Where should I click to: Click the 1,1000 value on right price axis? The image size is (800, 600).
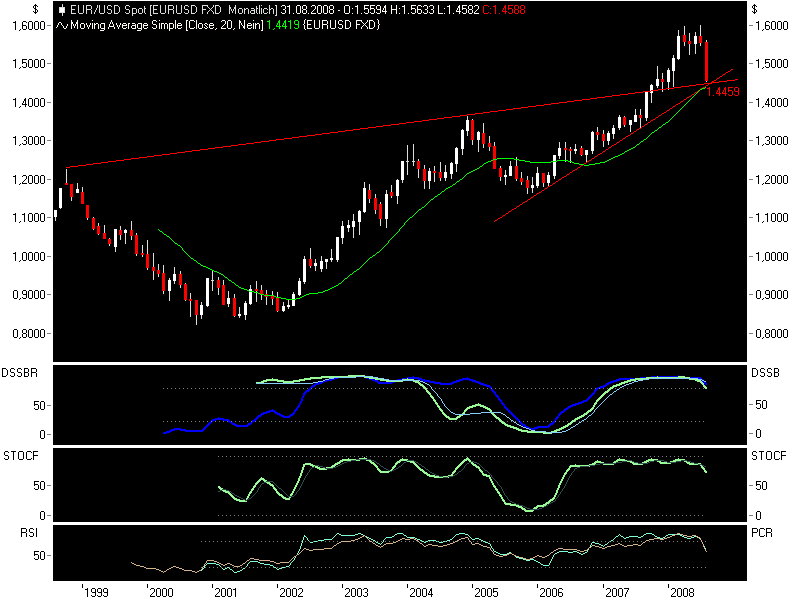pos(771,218)
